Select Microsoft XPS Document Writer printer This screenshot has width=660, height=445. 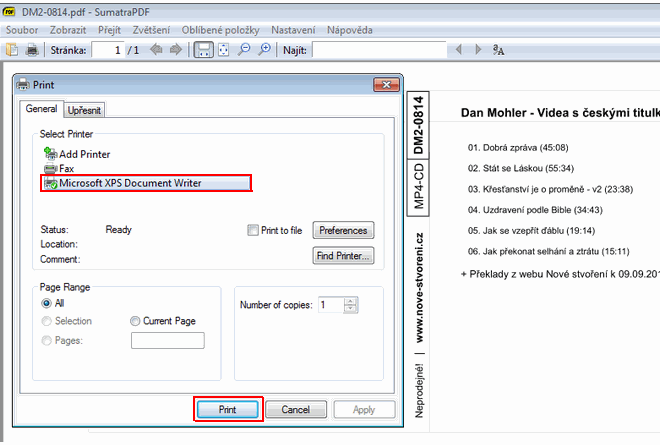pos(146,183)
